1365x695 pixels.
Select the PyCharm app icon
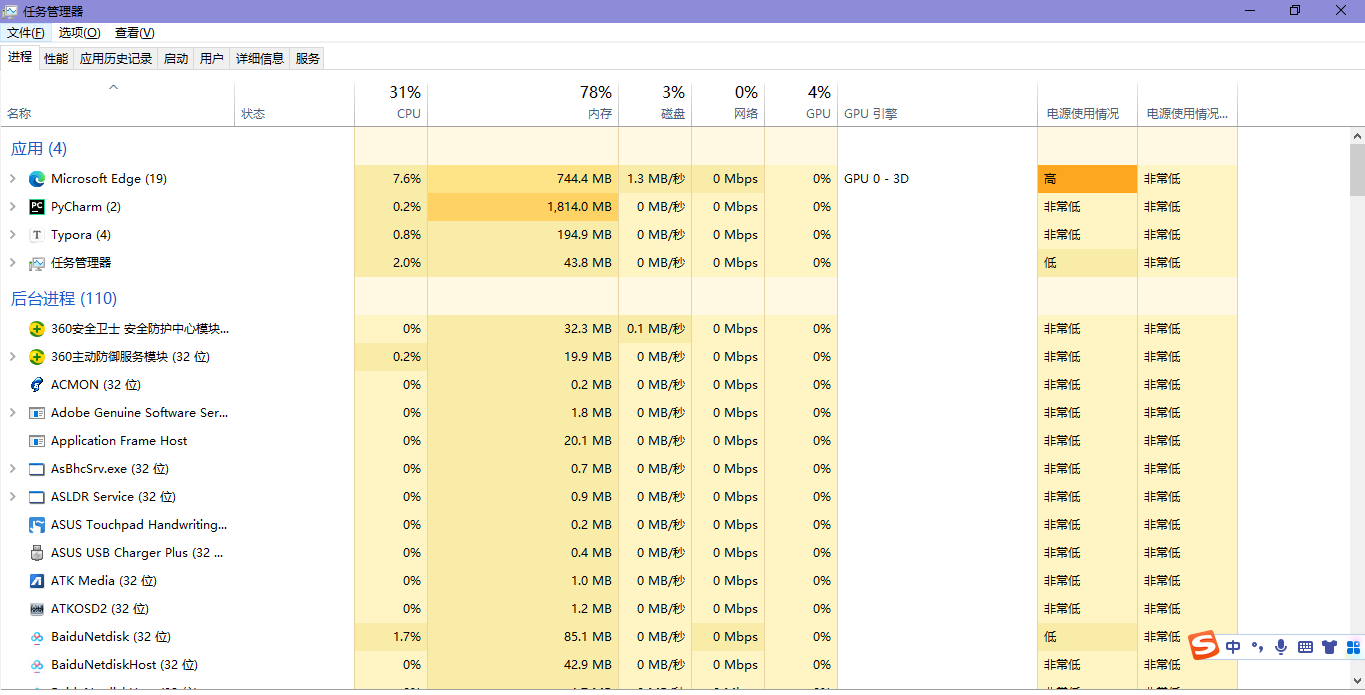coord(37,207)
